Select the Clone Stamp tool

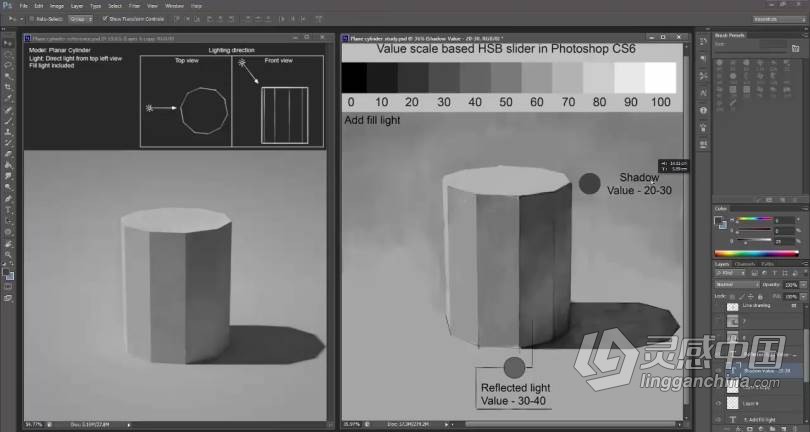8,132
